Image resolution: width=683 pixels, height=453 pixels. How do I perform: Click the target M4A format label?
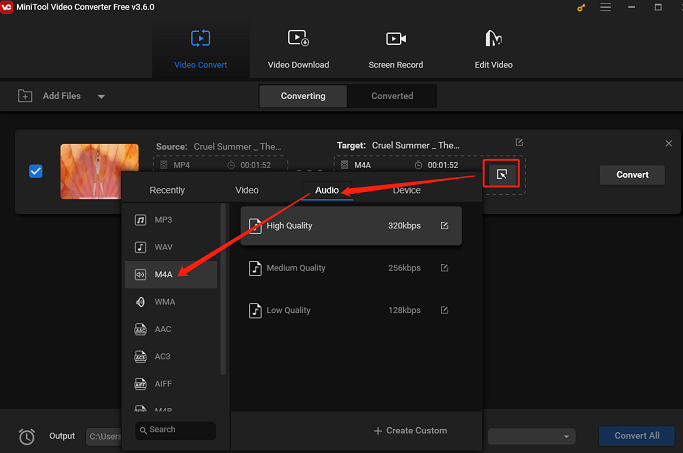coord(362,165)
